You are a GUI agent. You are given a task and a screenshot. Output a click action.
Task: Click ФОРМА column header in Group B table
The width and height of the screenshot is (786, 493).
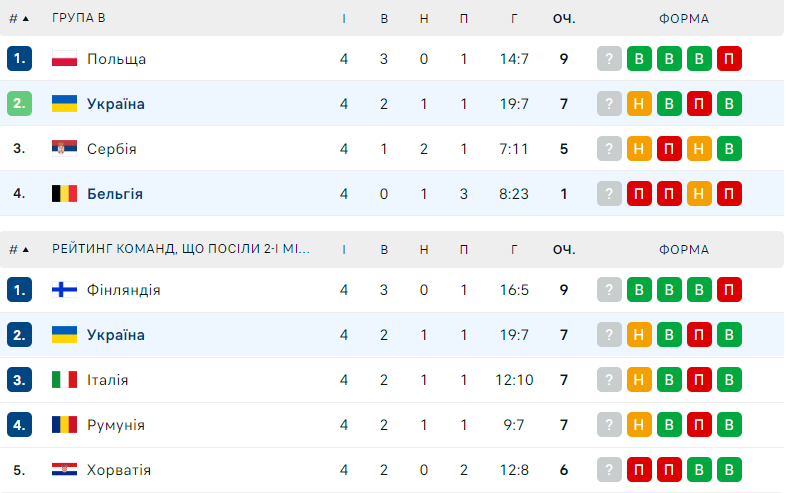pos(684,19)
